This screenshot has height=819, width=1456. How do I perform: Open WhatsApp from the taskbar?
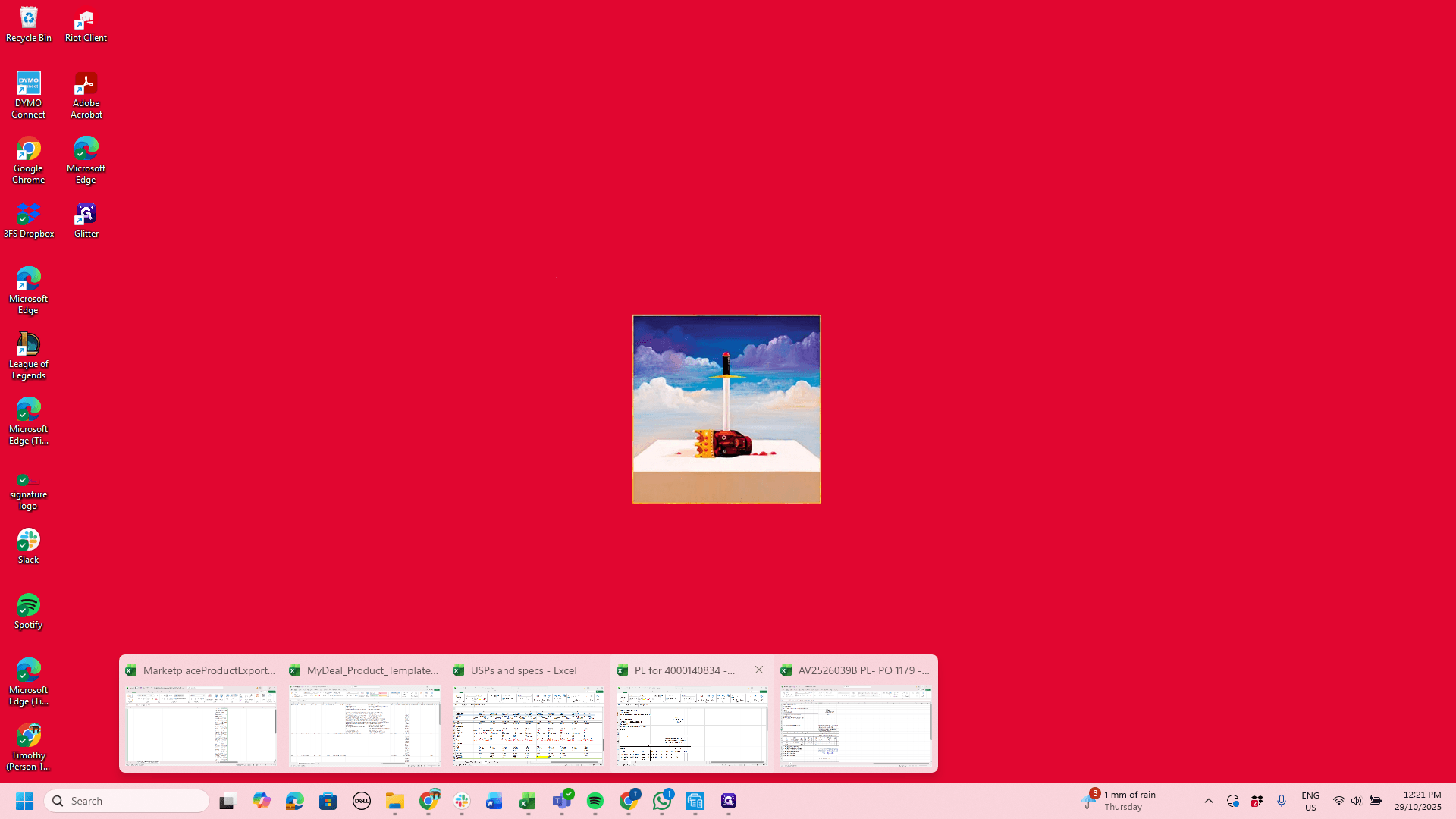click(662, 801)
